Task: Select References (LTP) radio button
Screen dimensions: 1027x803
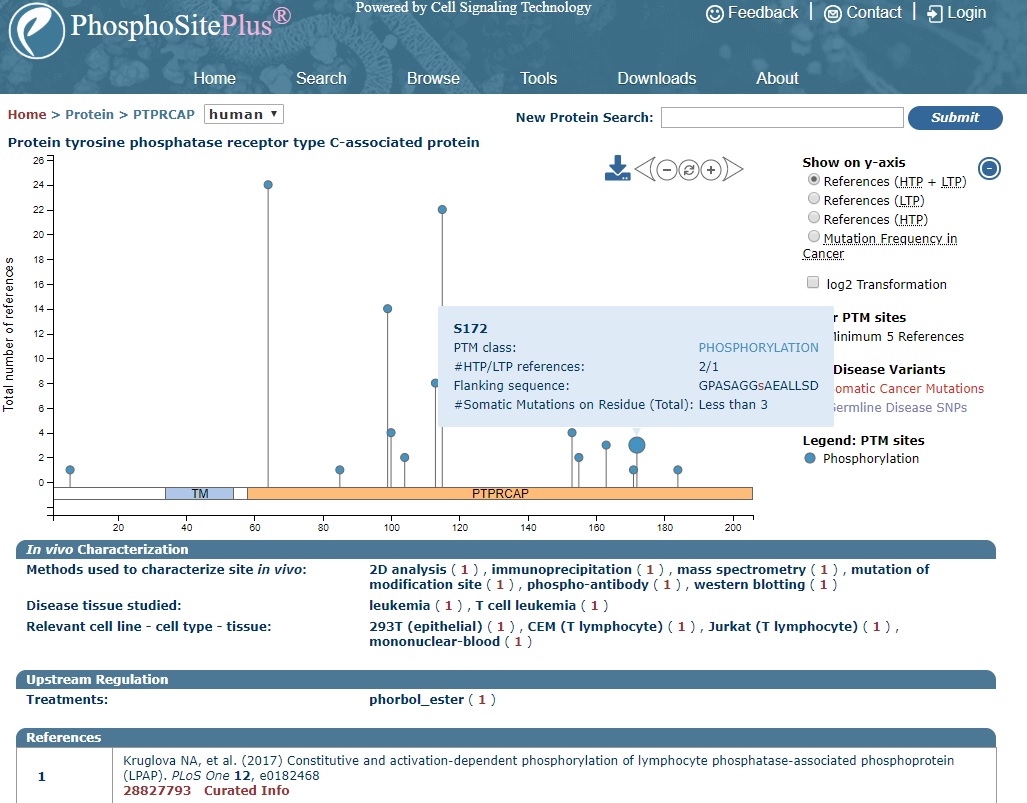Action: [x=813, y=199]
